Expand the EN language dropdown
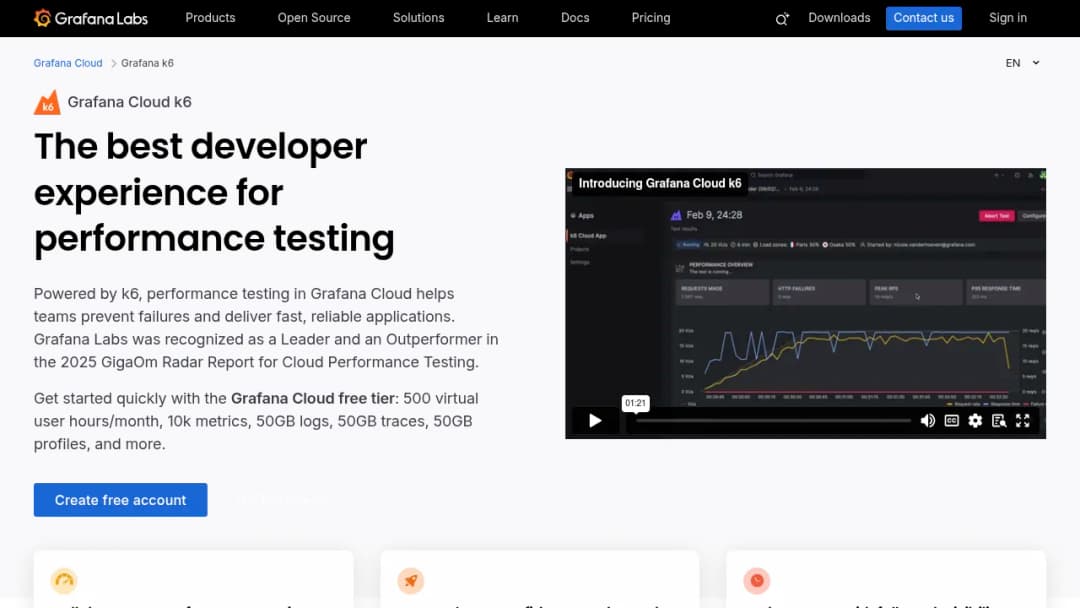The height and width of the screenshot is (608, 1080). pos(1022,63)
